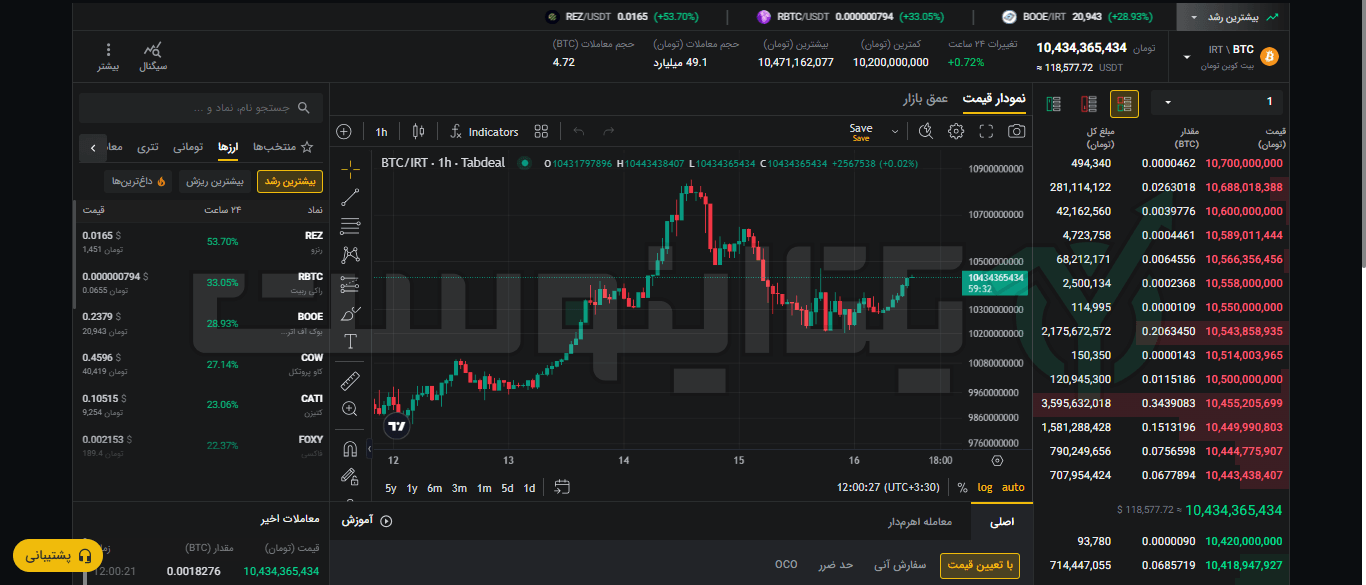Enter fullscreen chart mode
The height and width of the screenshot is (585, 1366).
coord(986,130)
